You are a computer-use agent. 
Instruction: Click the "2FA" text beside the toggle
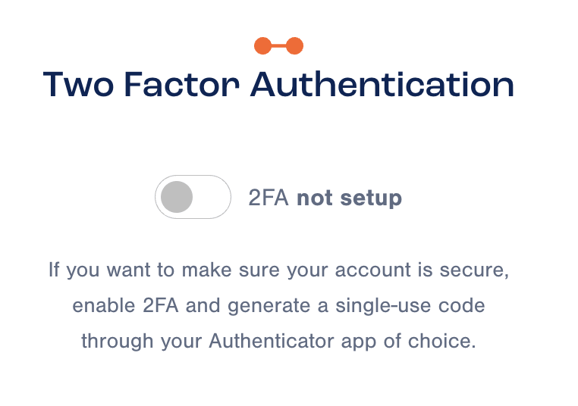[x=268, y=198]
